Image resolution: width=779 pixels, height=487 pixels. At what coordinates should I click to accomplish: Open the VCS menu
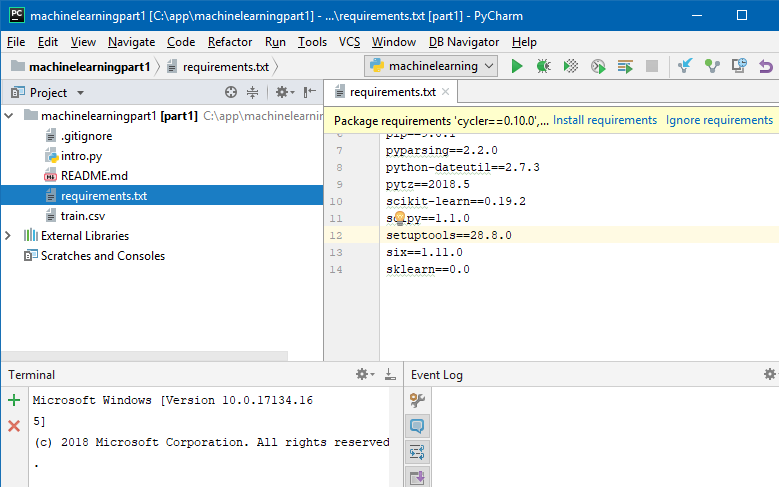(349, 42)
